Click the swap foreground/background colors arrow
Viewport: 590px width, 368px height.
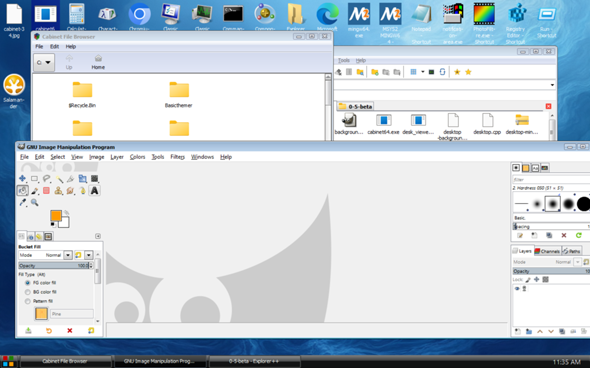pyautogui.click(x=67, y=213)
